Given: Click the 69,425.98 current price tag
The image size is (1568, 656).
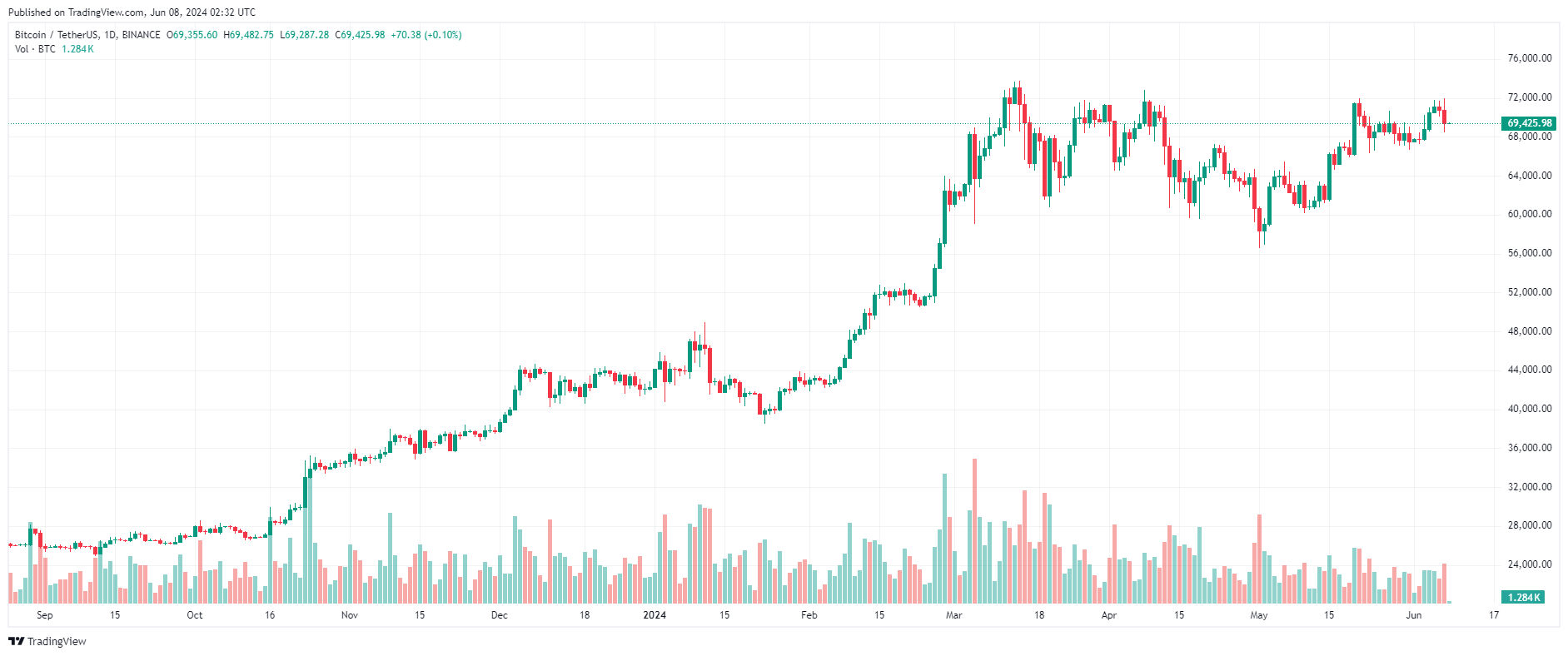Looking at the screenshot, I should coord(1529,123).
